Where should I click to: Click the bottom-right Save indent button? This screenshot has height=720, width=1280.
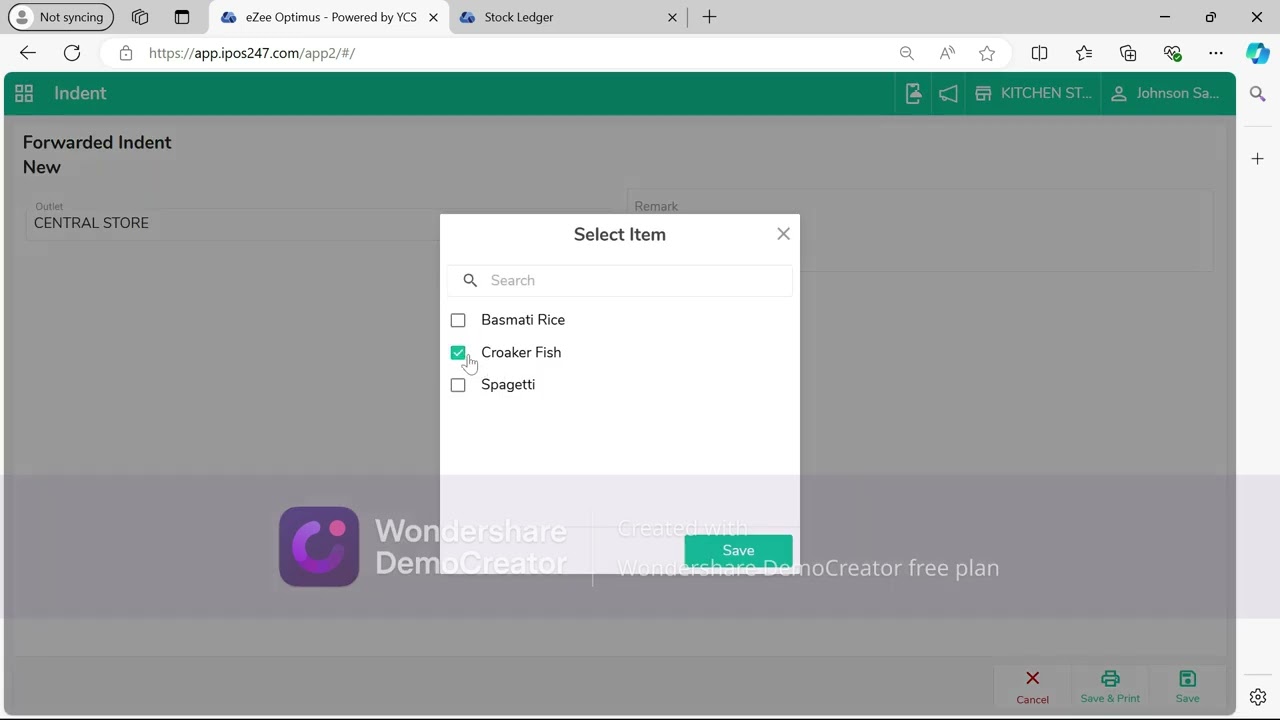1187,687
